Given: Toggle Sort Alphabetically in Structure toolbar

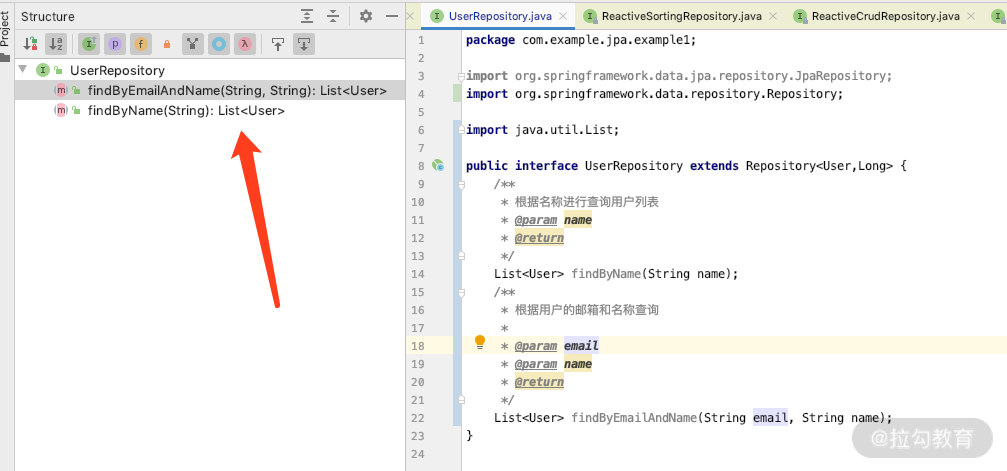Looking at the screenshot, I should click(57, 44).
